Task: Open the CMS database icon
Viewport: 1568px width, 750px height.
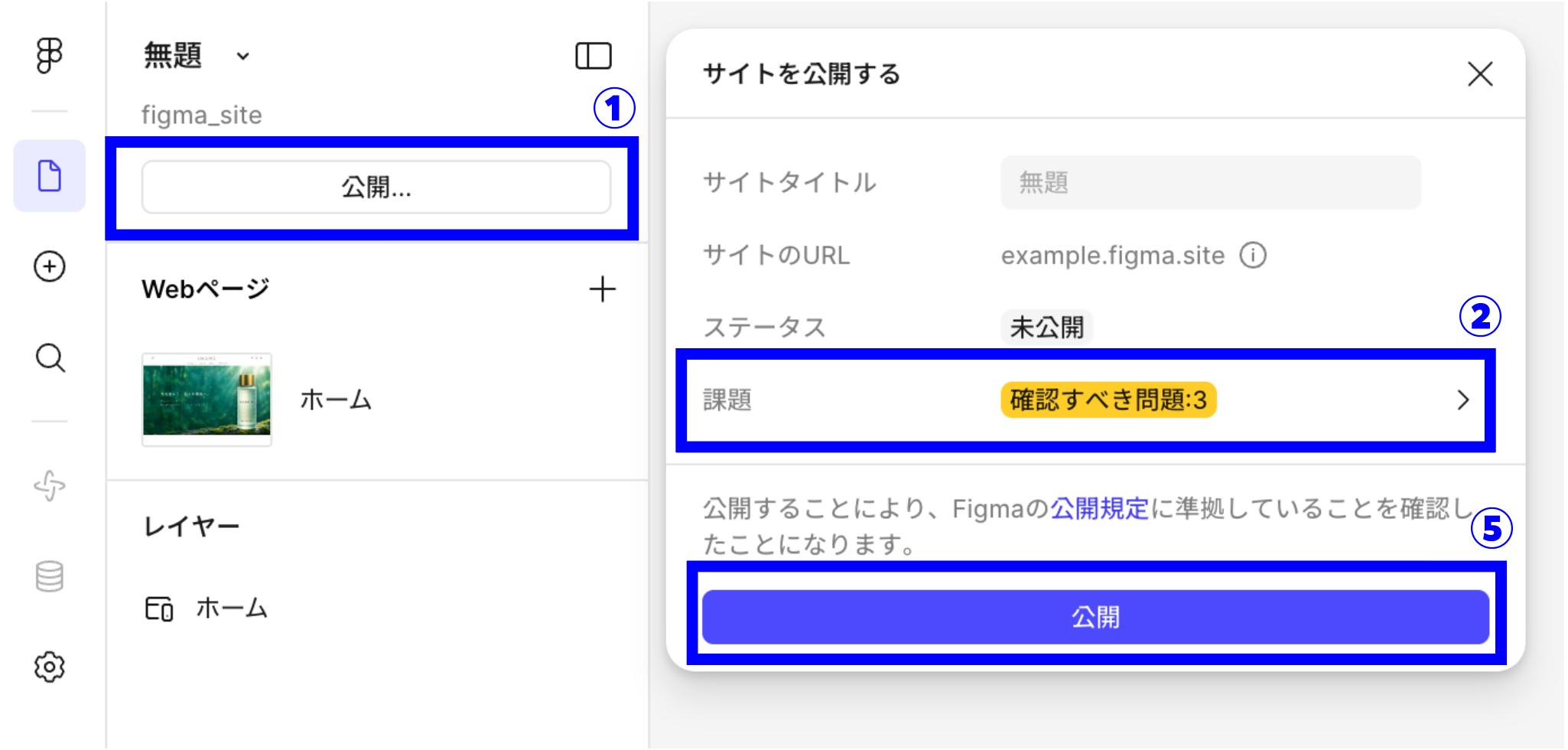Action: (49, 576)
